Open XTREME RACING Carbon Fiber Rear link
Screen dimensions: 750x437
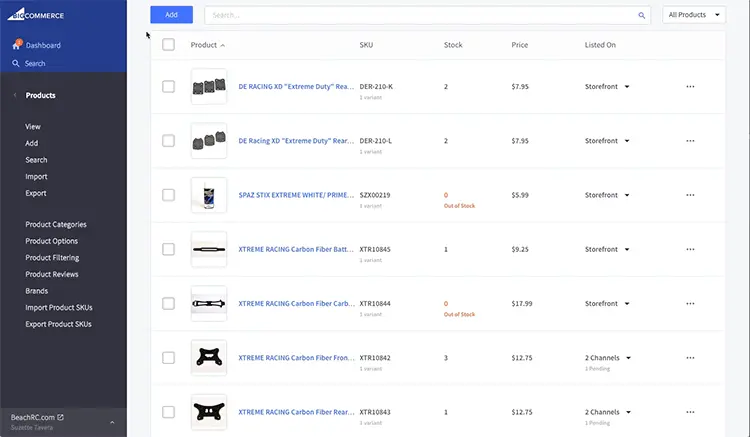[297, 412]
